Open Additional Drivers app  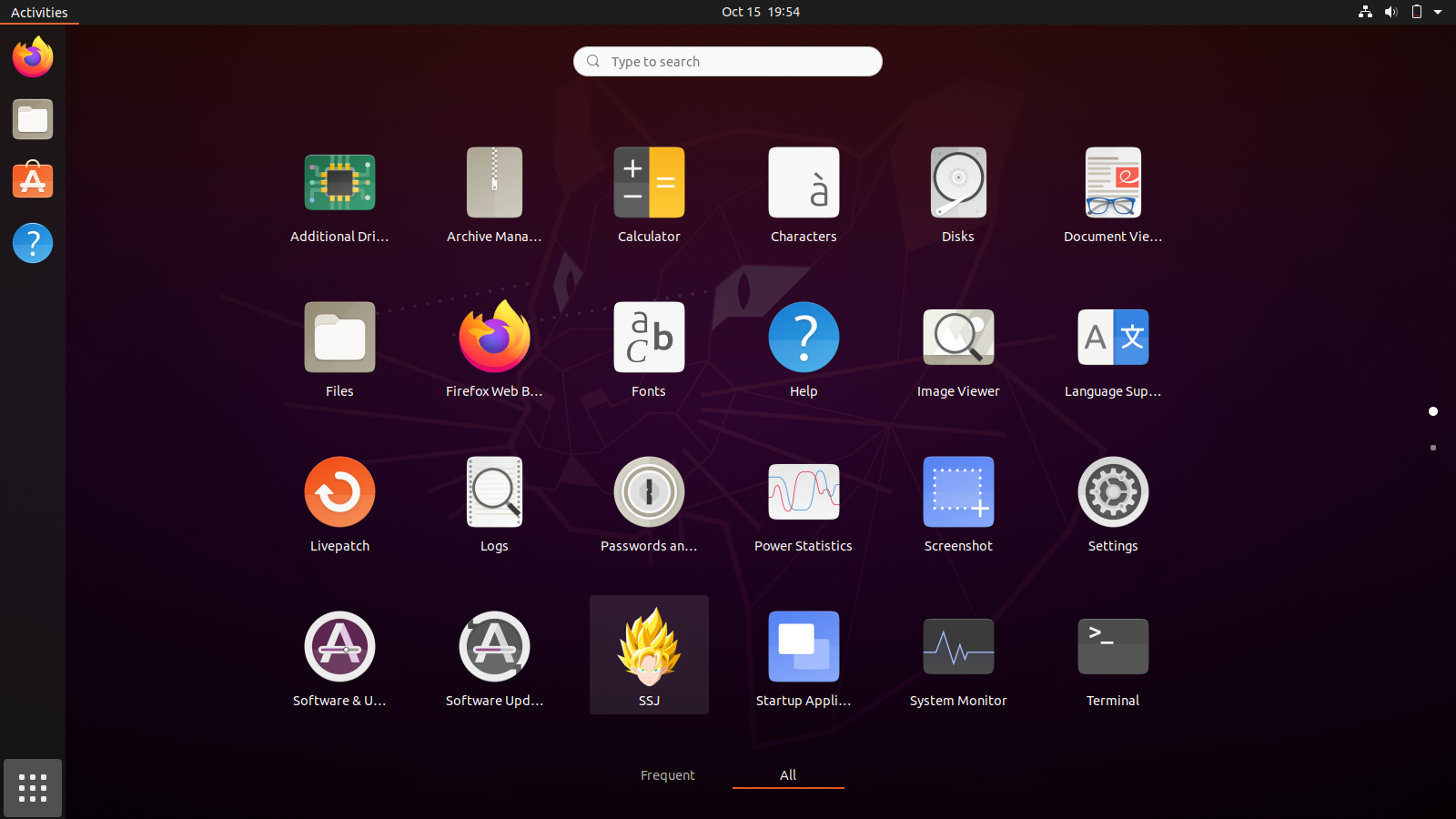(x=339, y=196)
